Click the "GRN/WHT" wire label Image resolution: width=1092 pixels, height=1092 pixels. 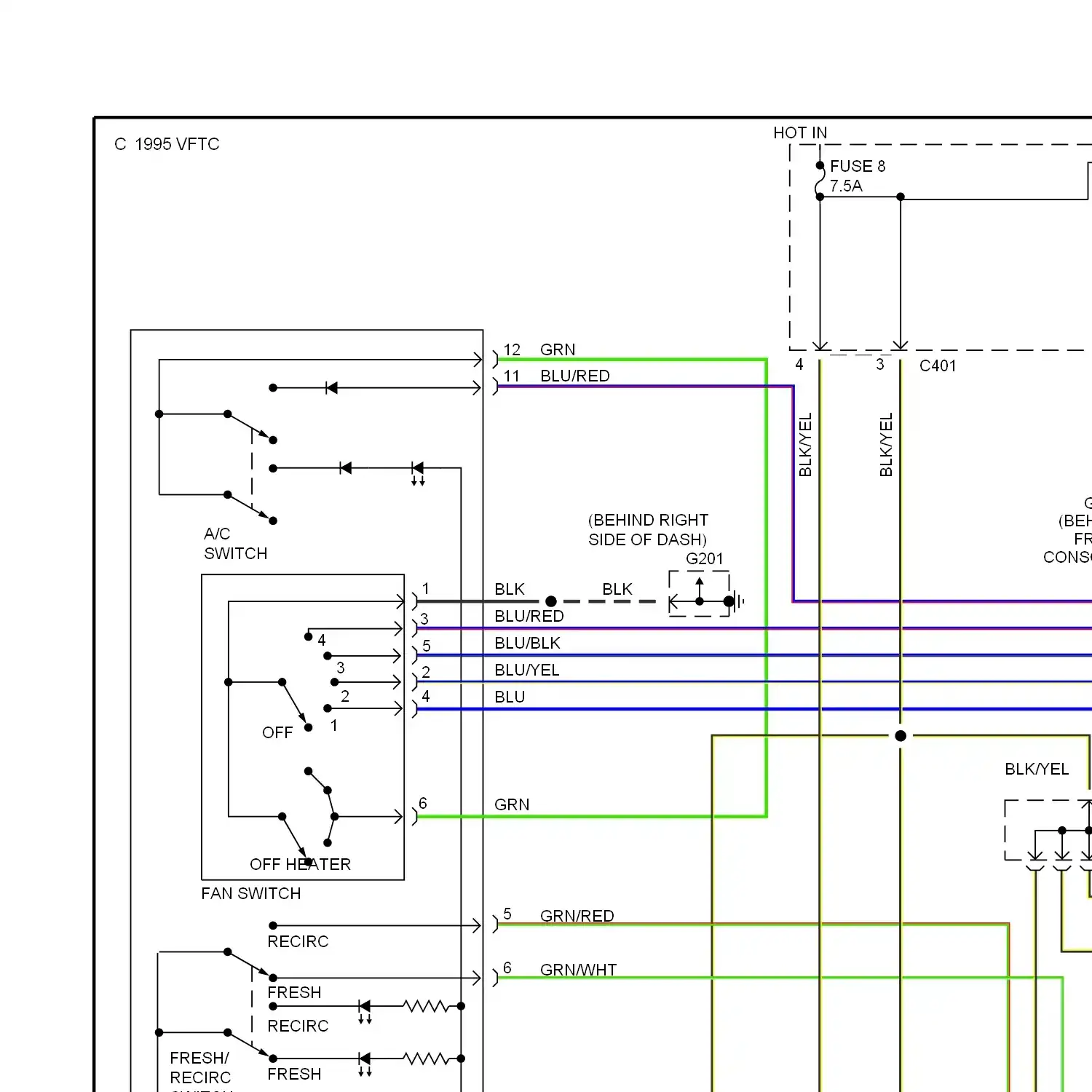tap(579, 970)
